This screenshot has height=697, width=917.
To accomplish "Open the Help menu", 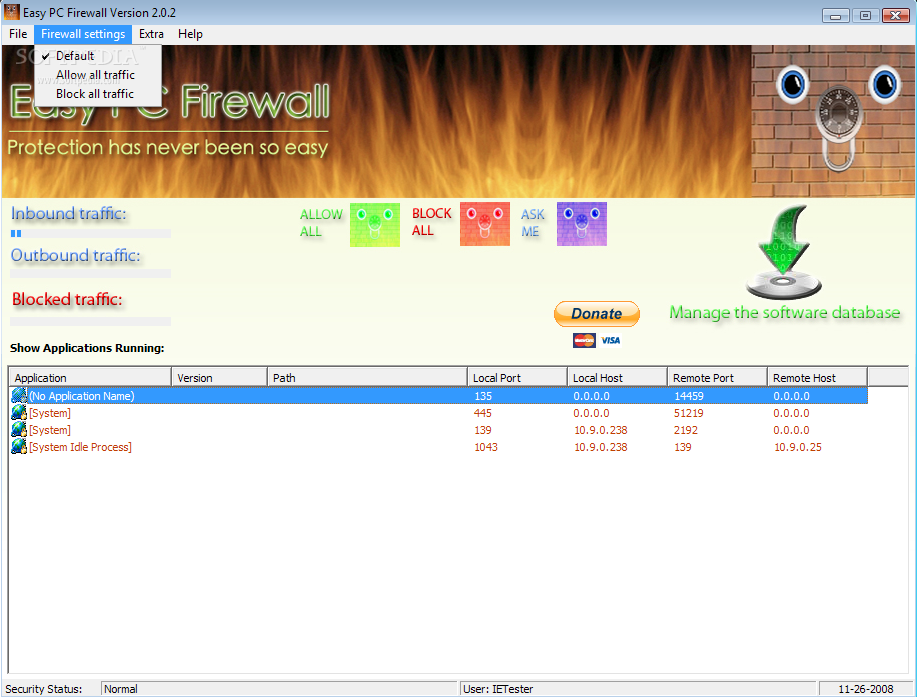I will pyautogui.click(x=191, y=34).
